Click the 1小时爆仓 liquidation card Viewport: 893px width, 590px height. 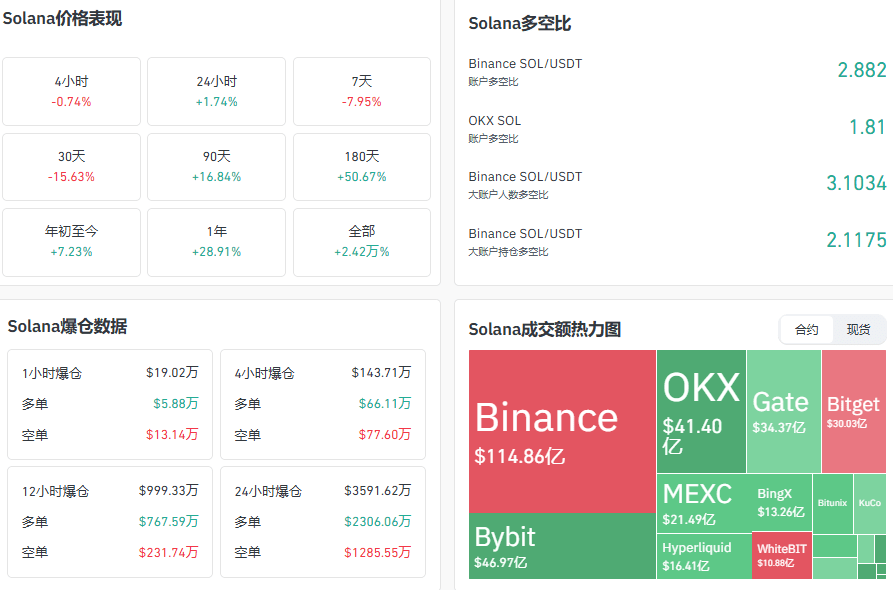110,404
